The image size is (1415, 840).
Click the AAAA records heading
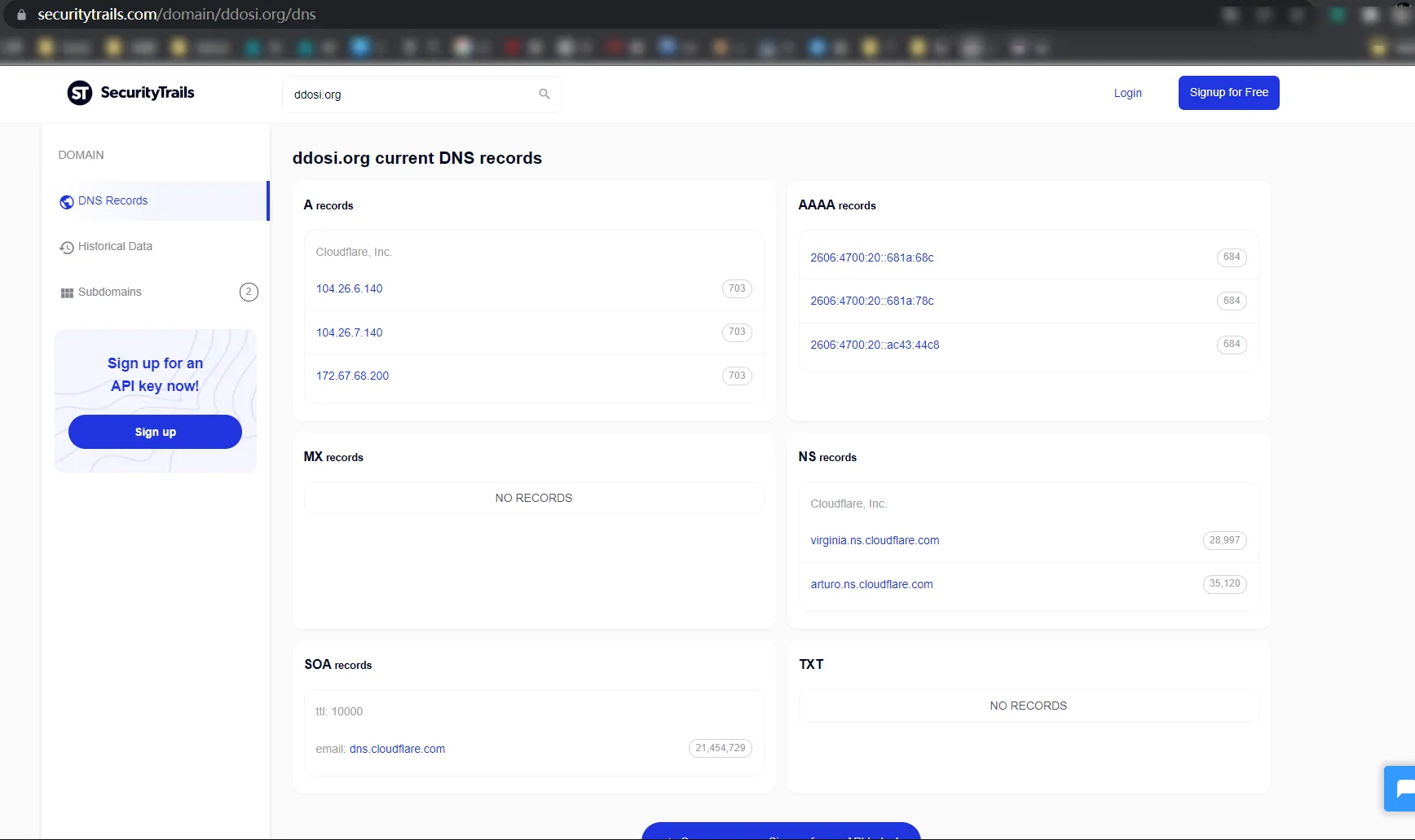837,205
